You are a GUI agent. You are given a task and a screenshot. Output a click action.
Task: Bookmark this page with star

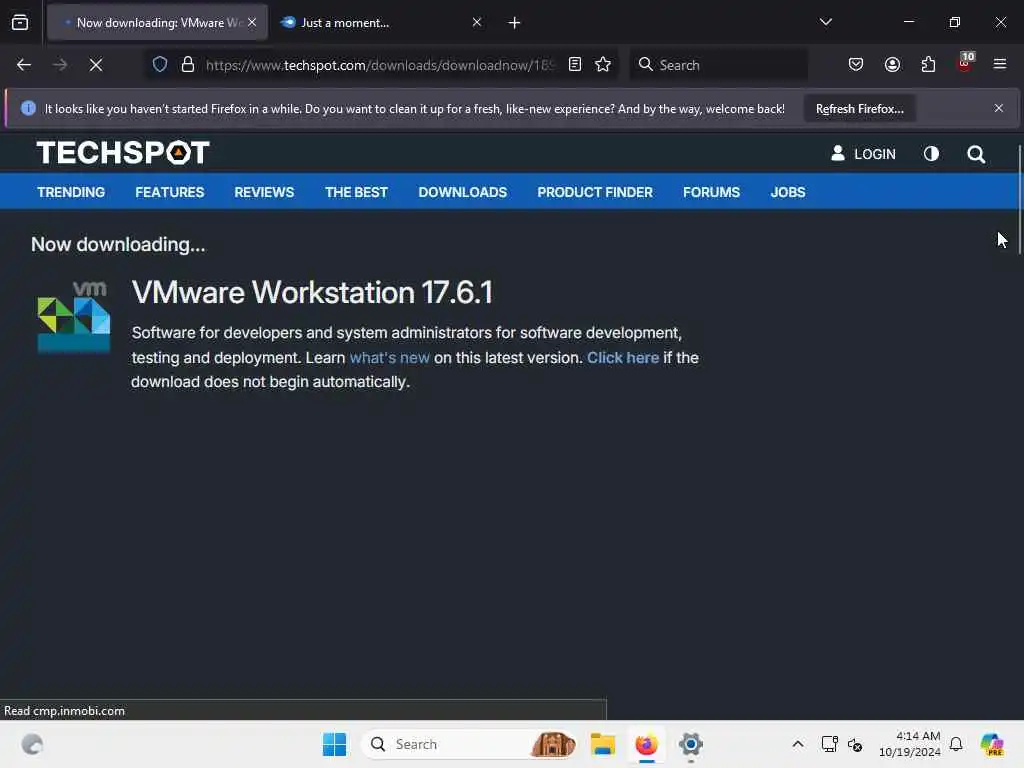pyautogui.click(x=603, y=65)
